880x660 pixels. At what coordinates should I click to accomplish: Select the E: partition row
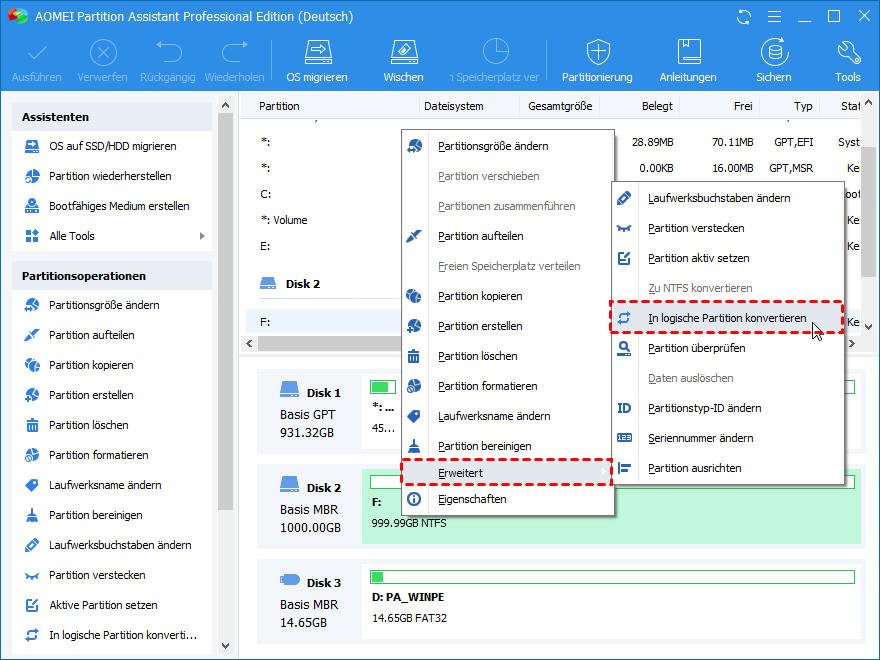pyautogui.click(x=324, y=246)
